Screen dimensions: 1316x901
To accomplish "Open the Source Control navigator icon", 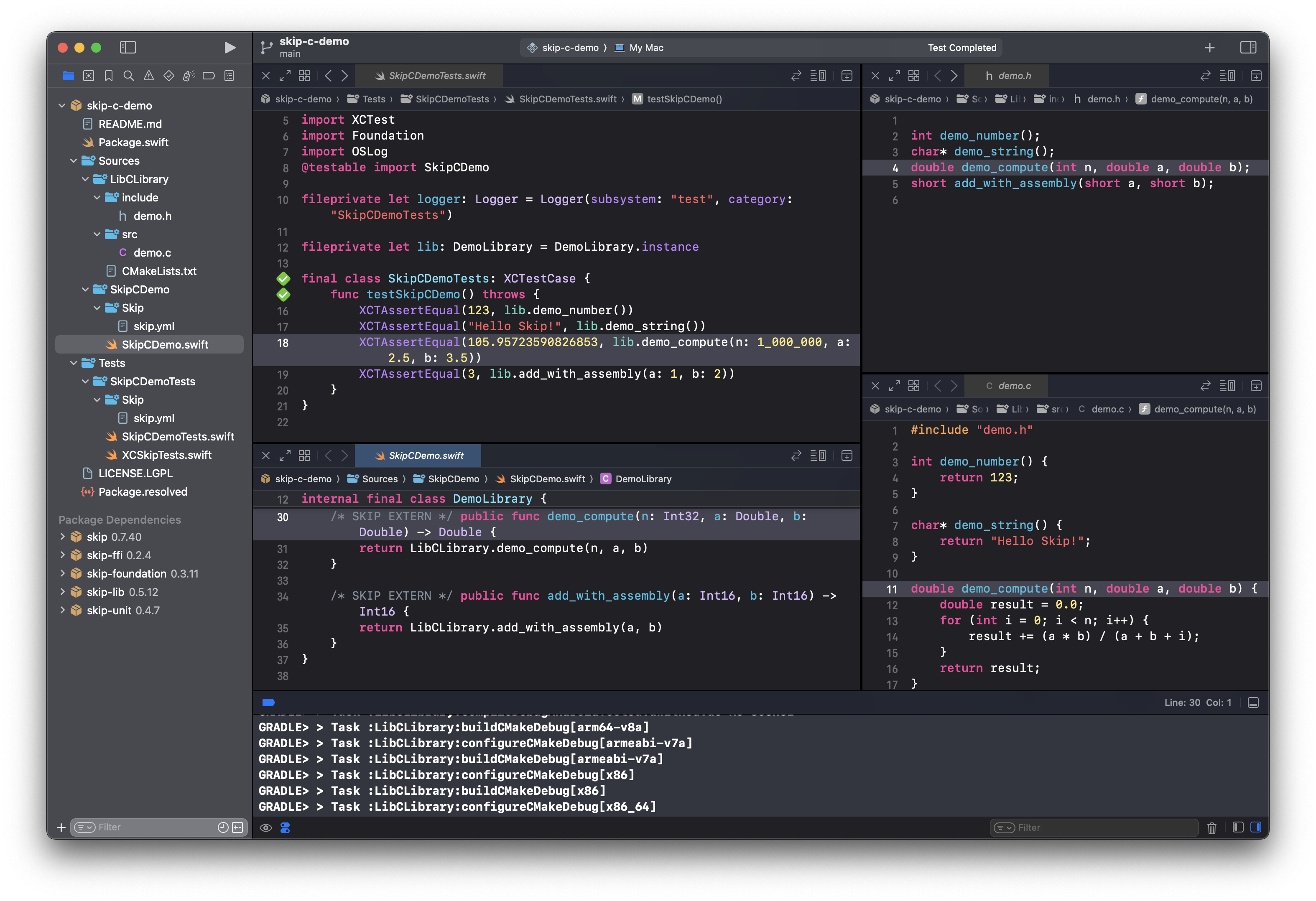I will (88, 75).
